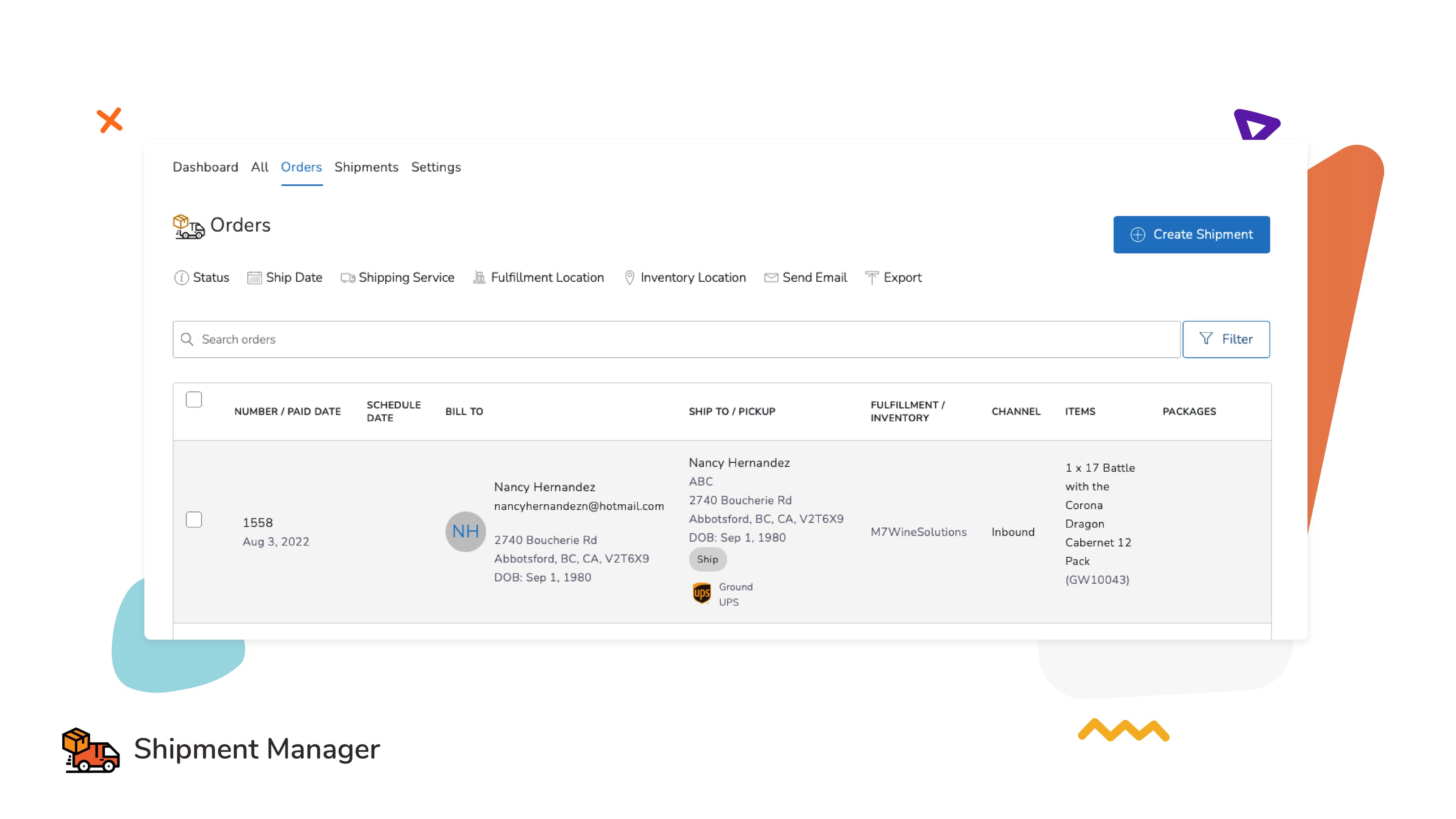Open the Filter button
Image resolution: width=1456 pixels, height=819 pixels.
[x=1226, y=339]
